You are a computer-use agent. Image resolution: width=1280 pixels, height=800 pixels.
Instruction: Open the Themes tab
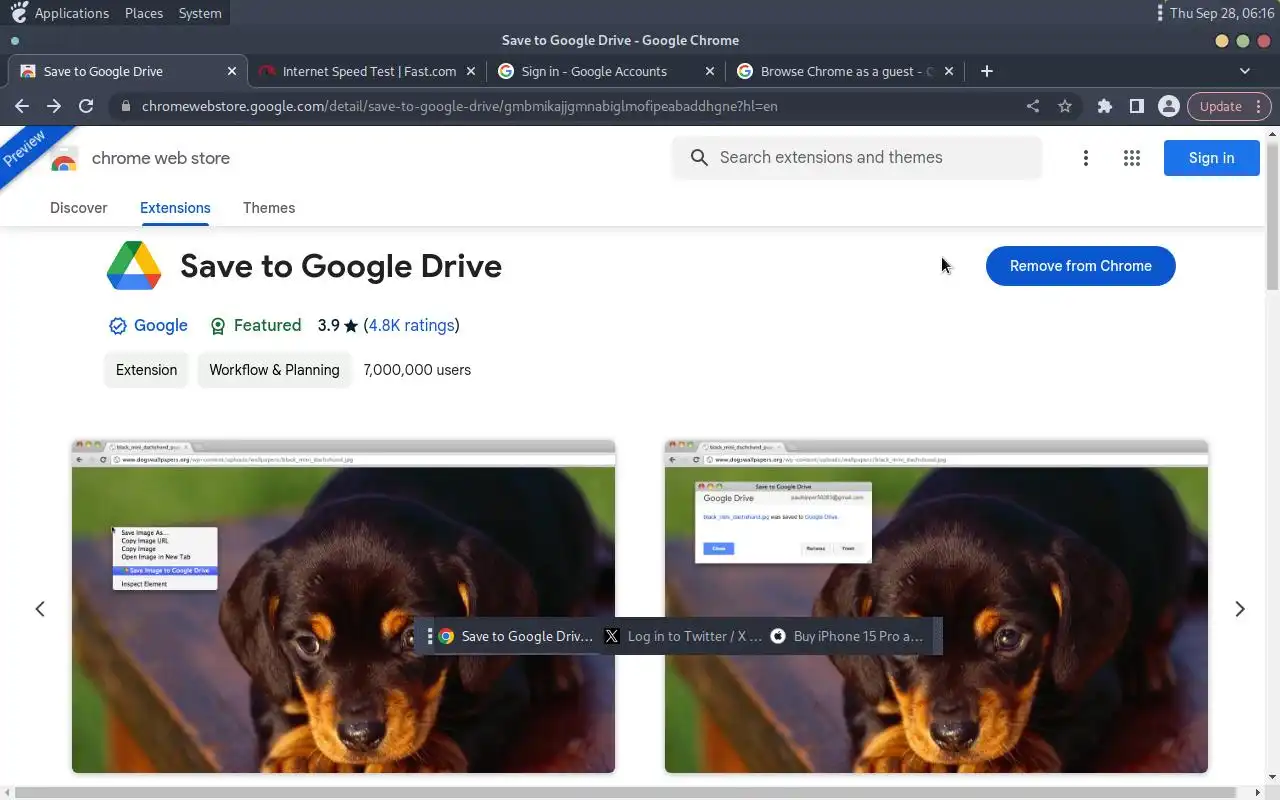(x=269, y=208)
